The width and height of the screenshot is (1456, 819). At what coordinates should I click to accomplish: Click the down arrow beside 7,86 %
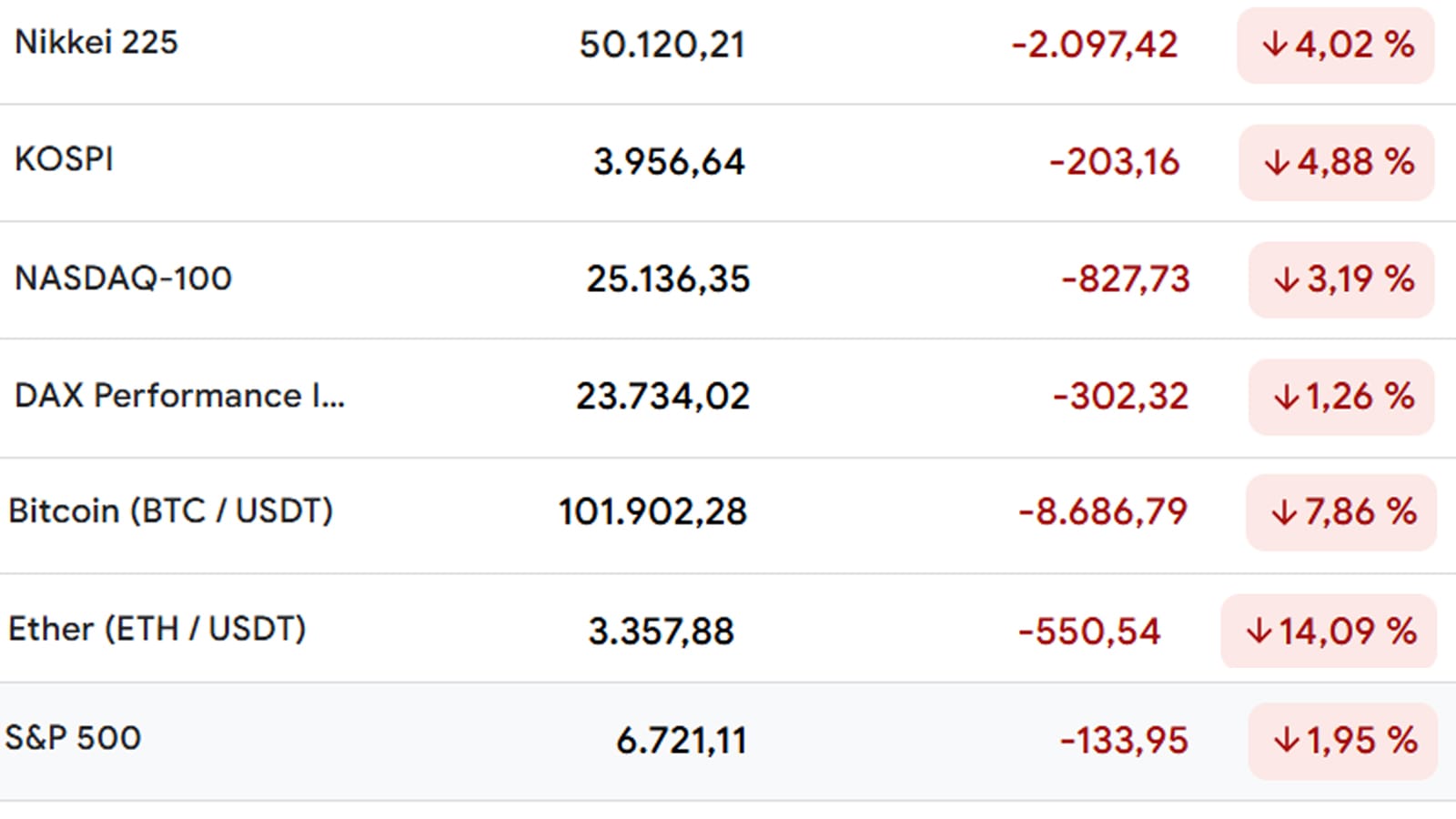(1284, 513)
